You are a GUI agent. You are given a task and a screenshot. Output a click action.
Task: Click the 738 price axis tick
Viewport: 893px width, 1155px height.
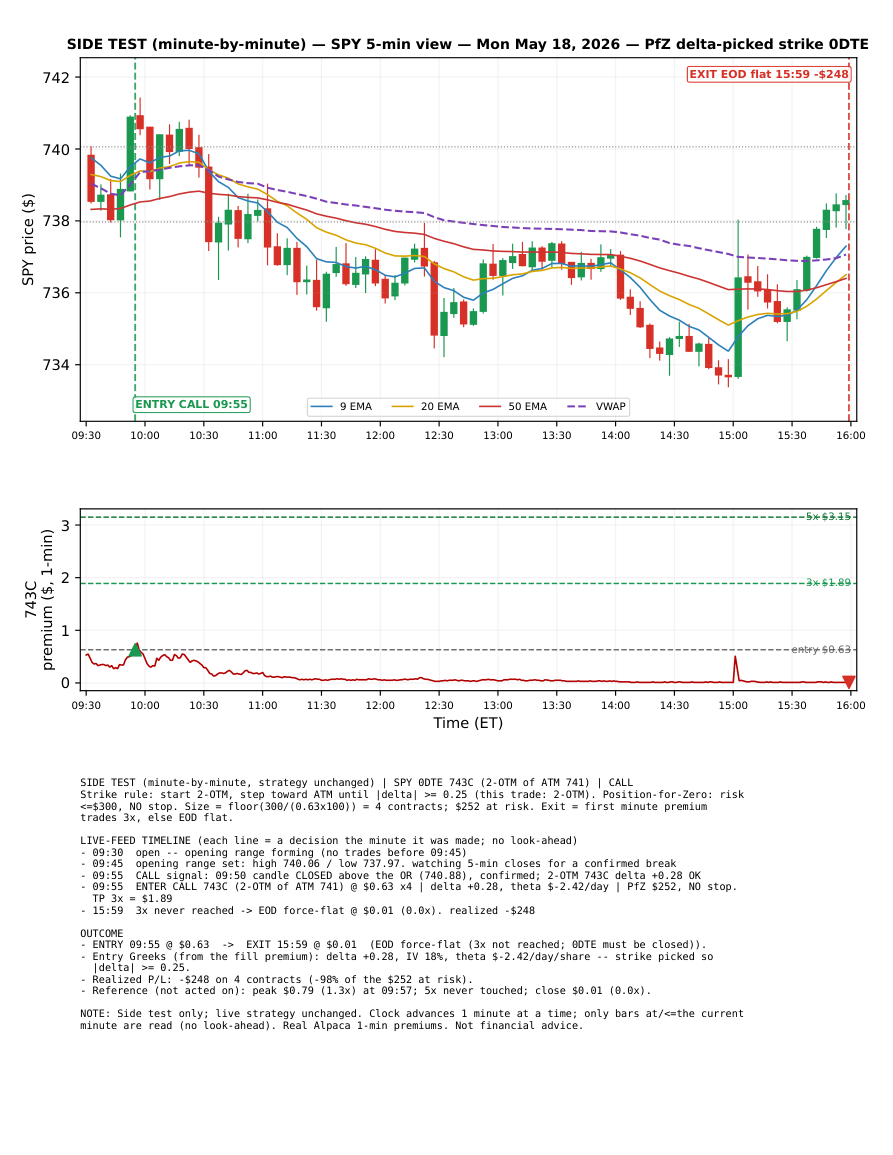coord(57,221)
